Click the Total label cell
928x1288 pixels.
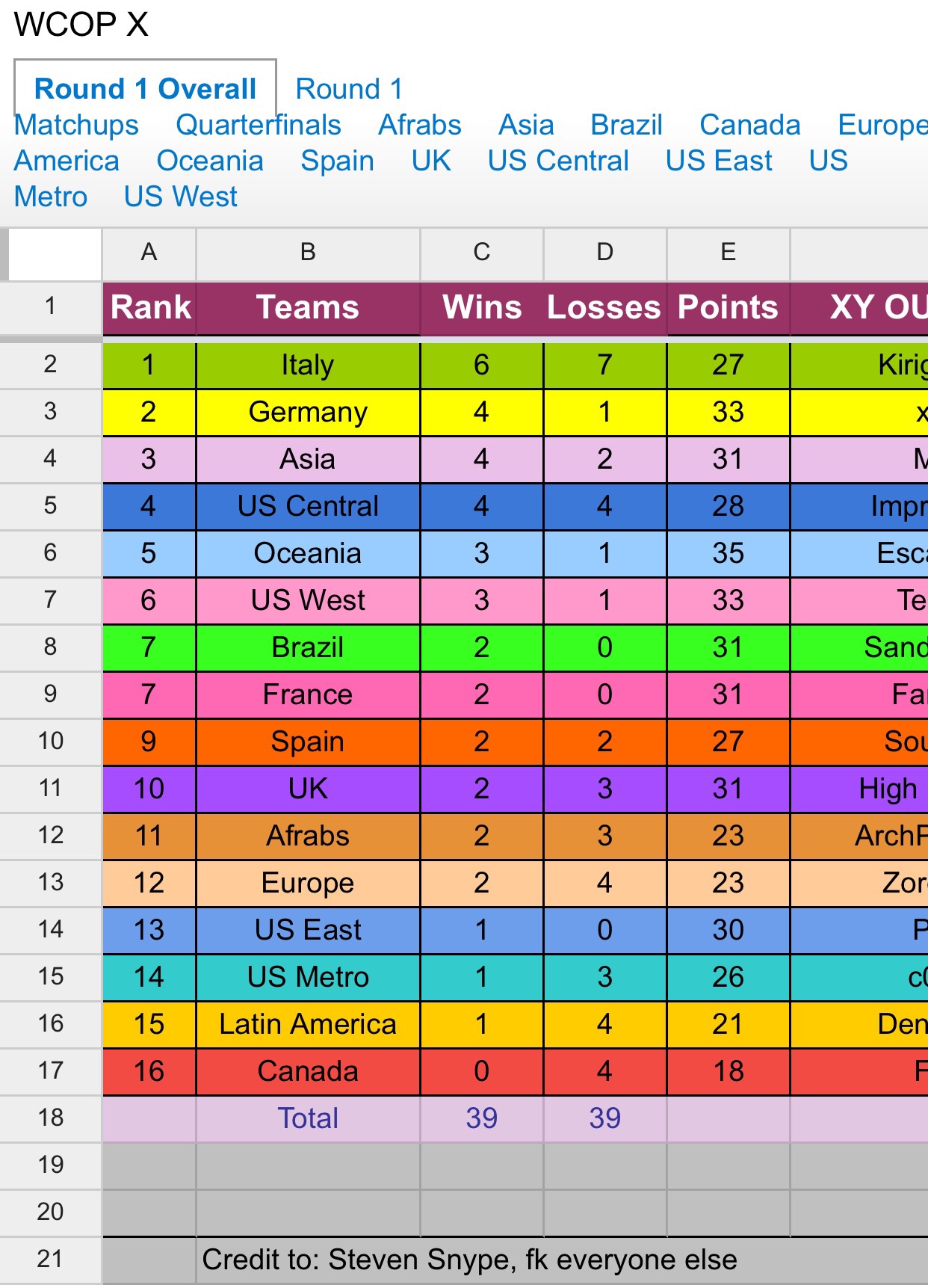pos(308,1118)
